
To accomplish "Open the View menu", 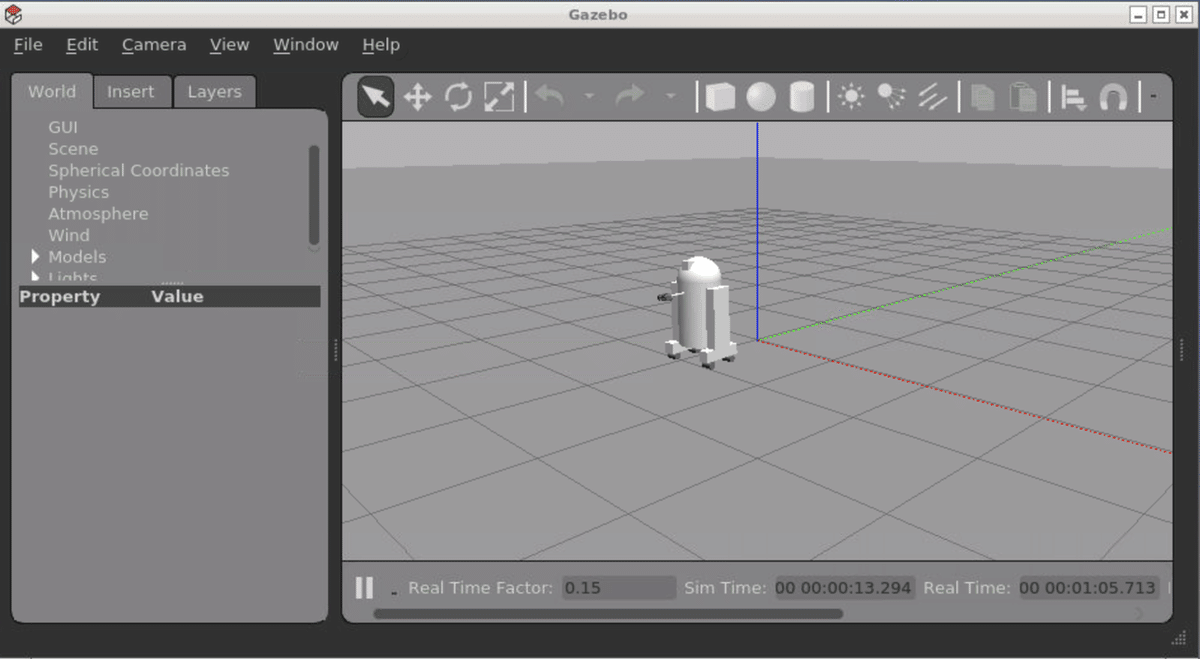I will pyautogui.click(x=229, y=45).
